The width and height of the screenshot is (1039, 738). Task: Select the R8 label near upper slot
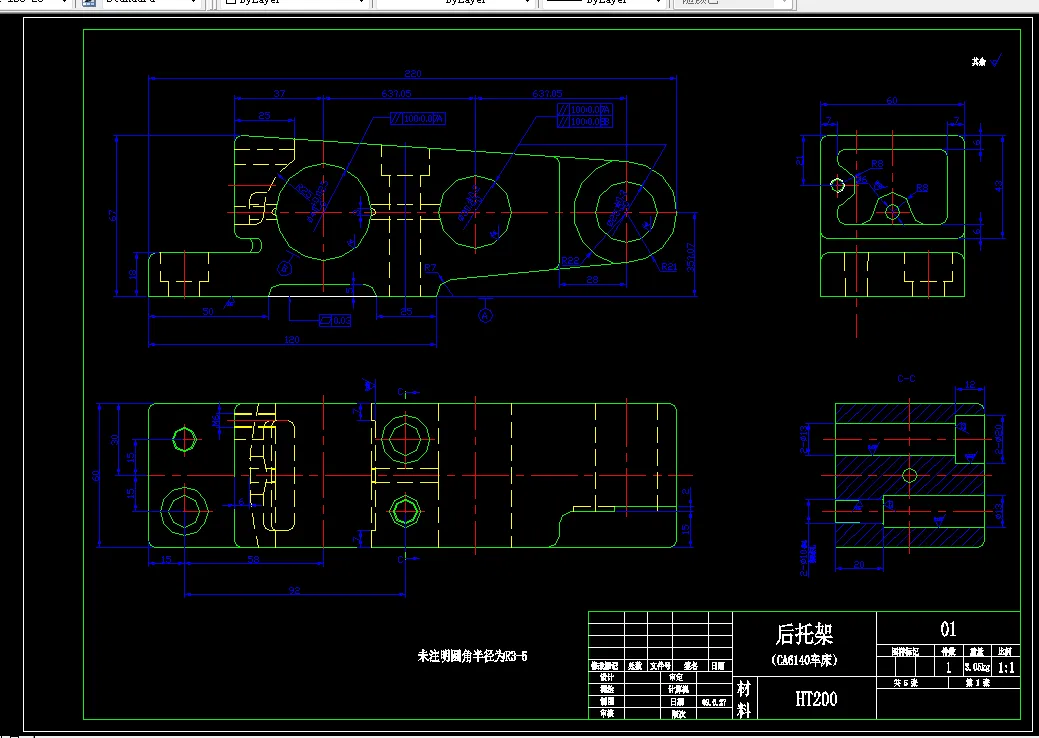[877, 164]
